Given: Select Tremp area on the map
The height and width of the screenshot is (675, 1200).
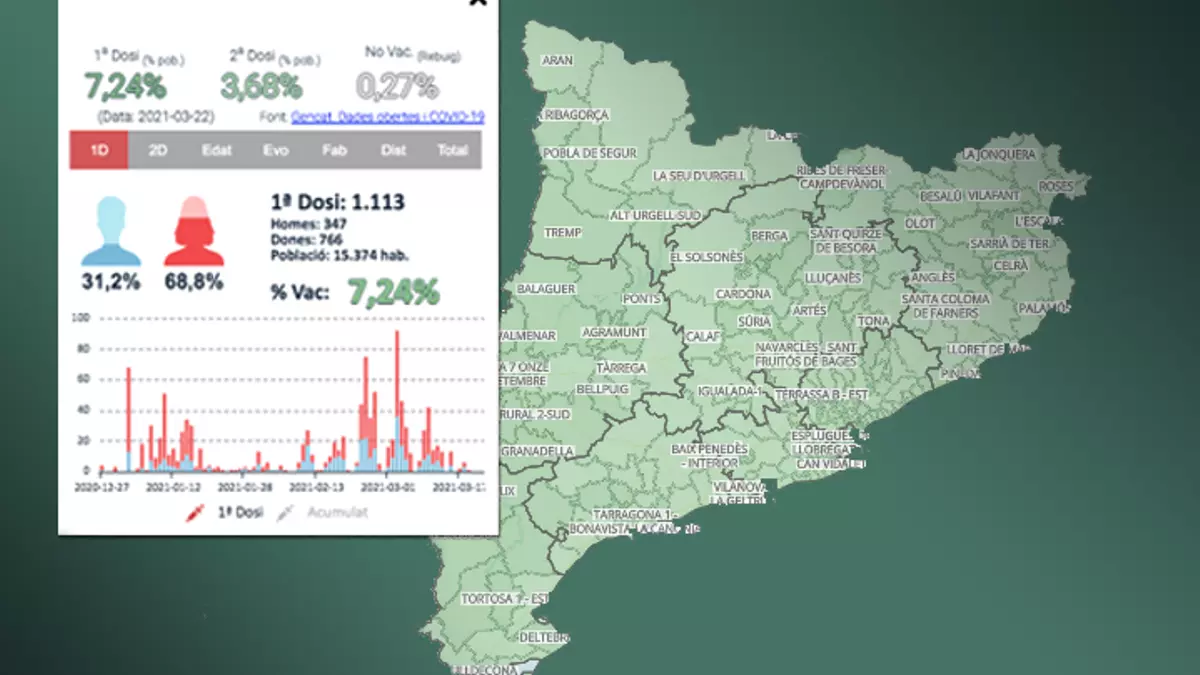Looking at the screenshot, I should [x=562, y=232].
